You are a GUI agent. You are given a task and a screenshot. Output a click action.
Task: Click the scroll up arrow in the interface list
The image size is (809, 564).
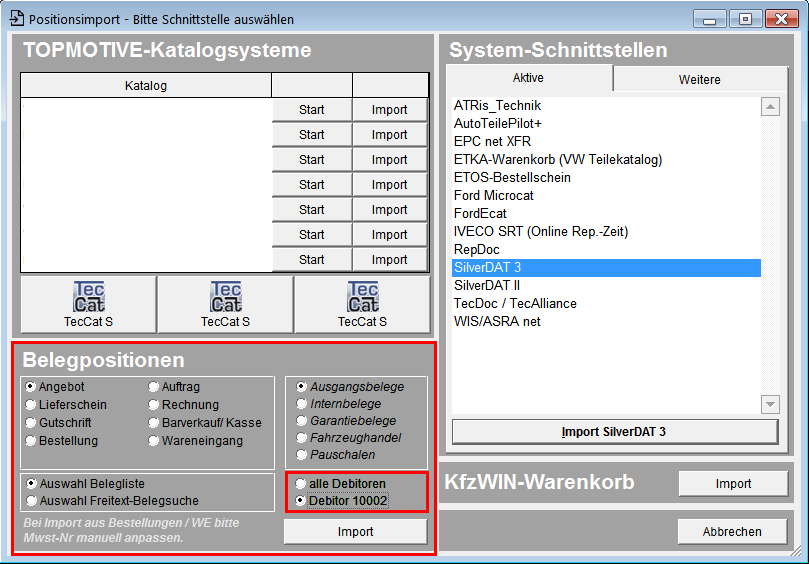[770, 107]
